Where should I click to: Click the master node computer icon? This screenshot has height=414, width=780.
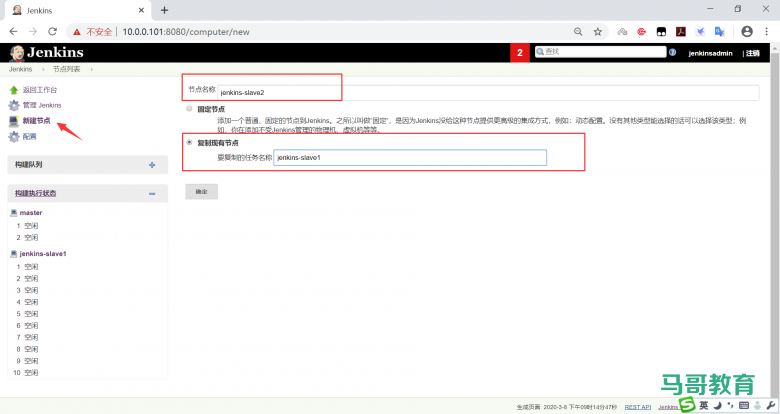[14, 212]
